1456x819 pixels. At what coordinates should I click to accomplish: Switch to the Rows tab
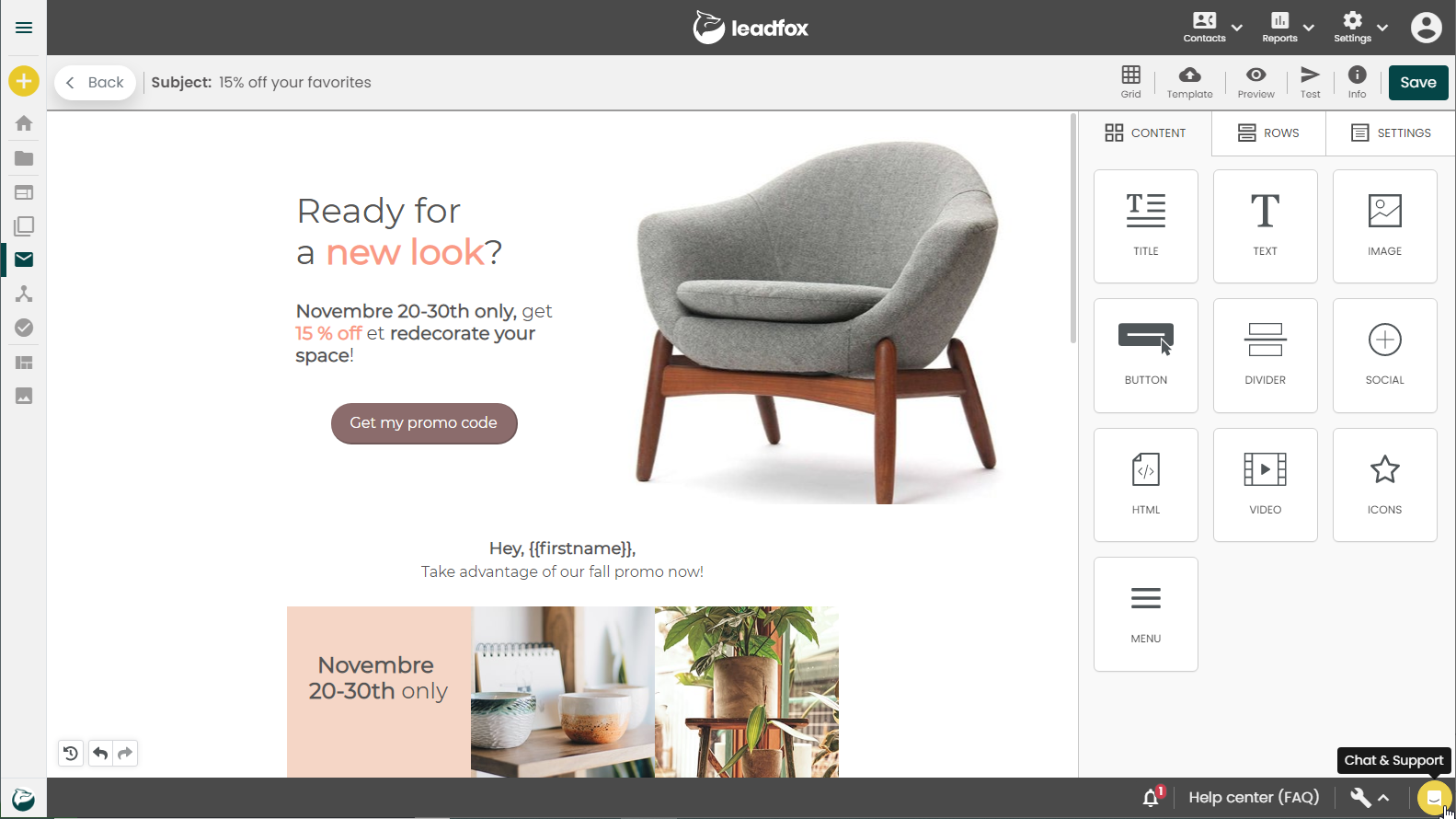(x=1268, y=133)
